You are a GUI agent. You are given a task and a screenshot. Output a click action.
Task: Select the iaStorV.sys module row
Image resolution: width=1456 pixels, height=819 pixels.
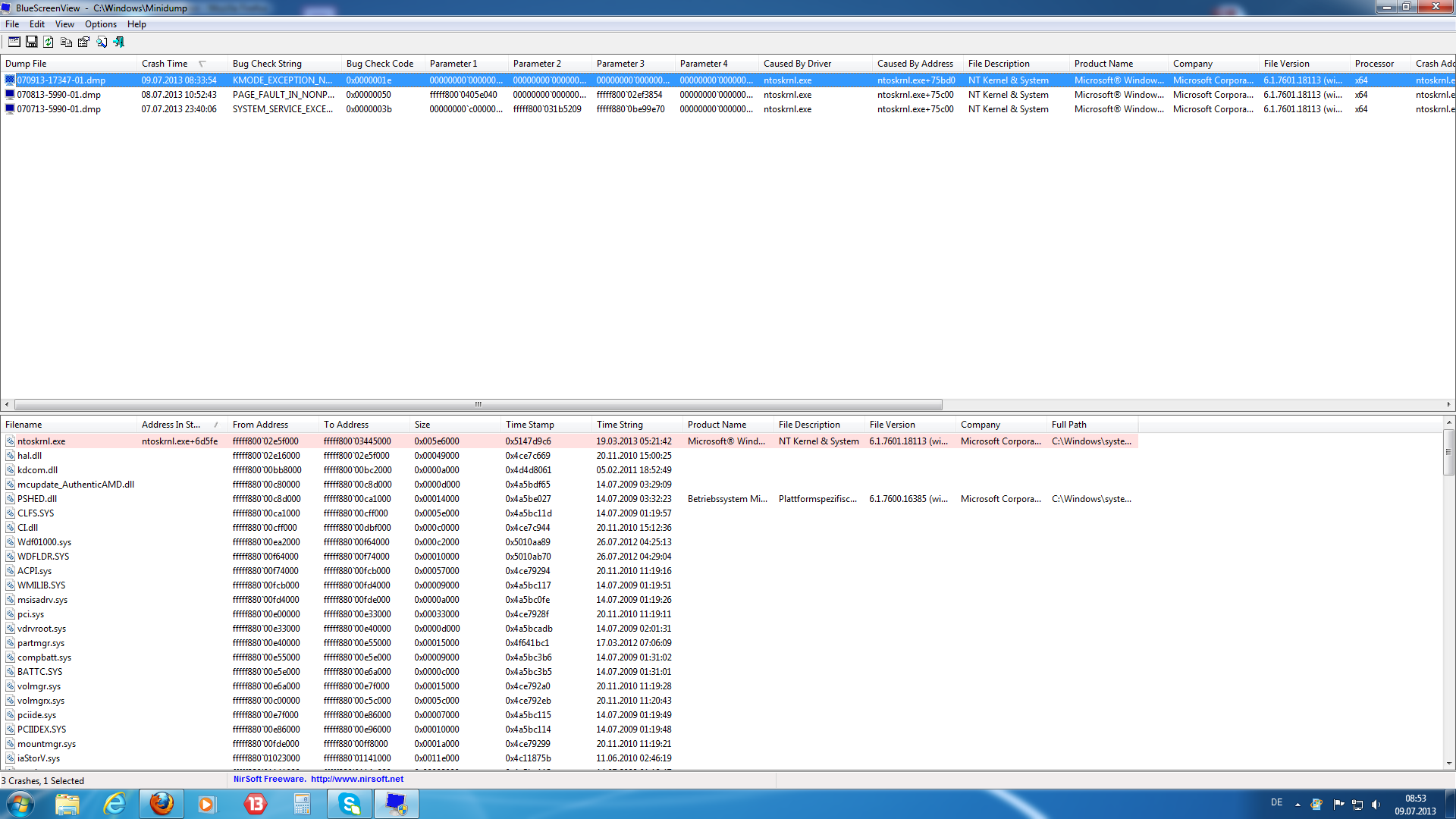click(x=570, y=758)
